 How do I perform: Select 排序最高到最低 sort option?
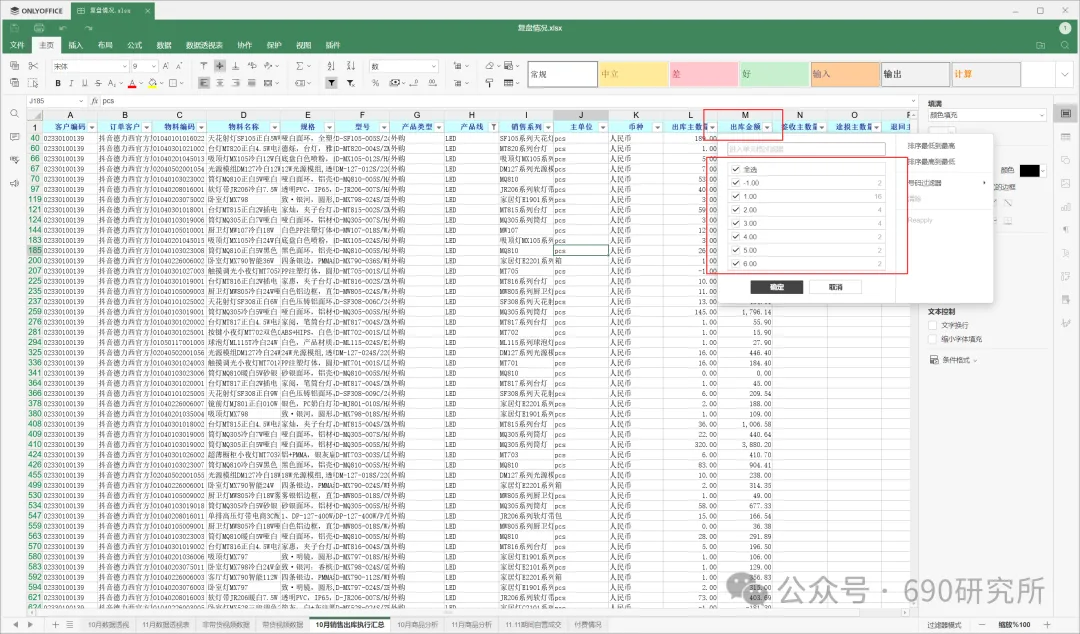point(931,162)
